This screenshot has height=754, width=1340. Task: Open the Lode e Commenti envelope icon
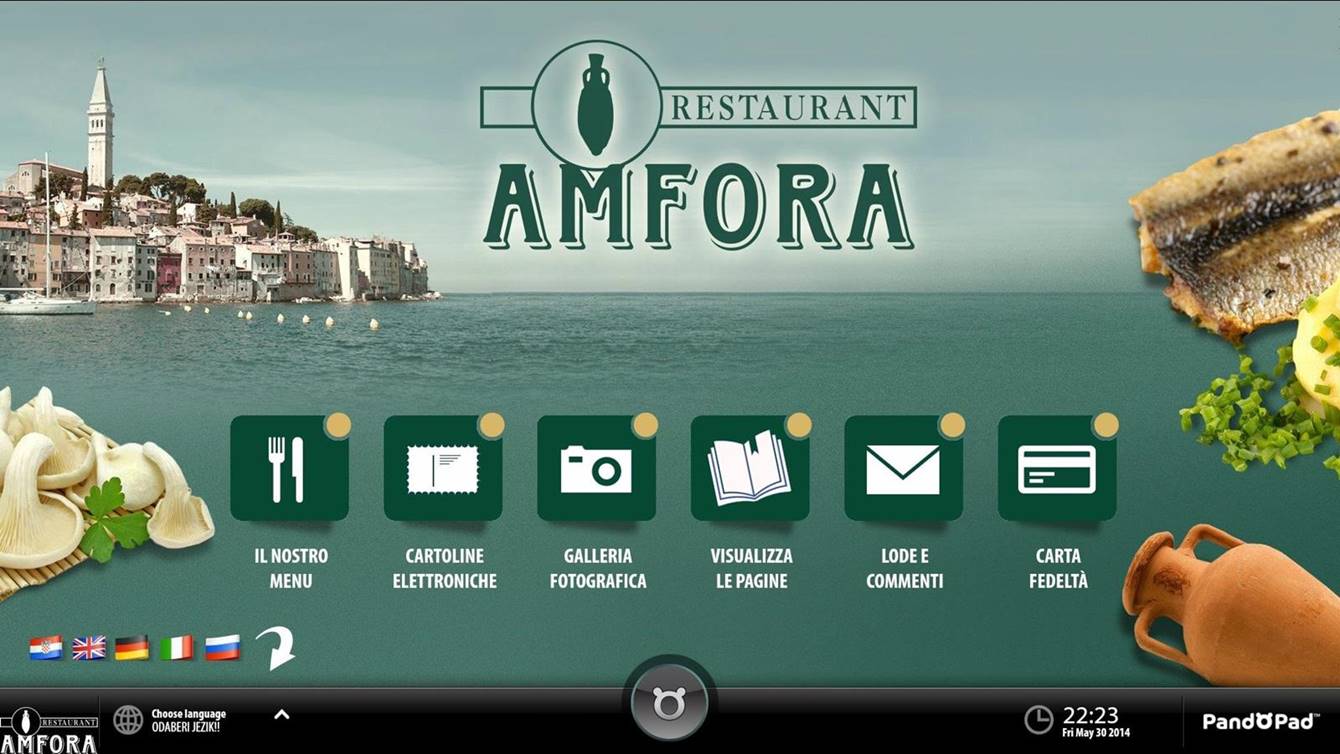[904, 468]
